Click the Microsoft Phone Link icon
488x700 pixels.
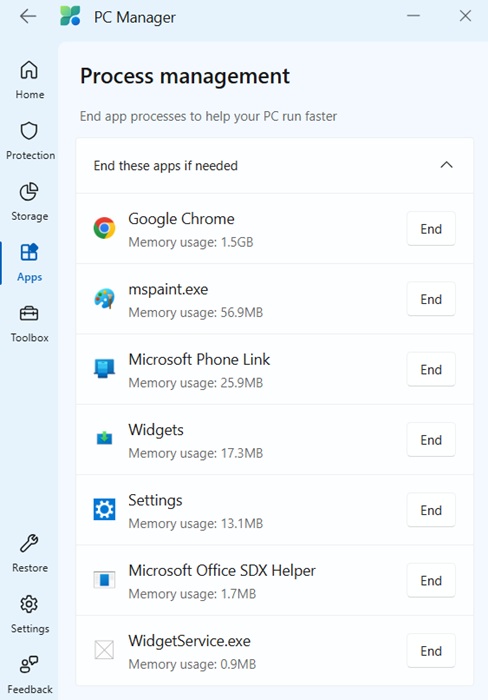point(104,369)
